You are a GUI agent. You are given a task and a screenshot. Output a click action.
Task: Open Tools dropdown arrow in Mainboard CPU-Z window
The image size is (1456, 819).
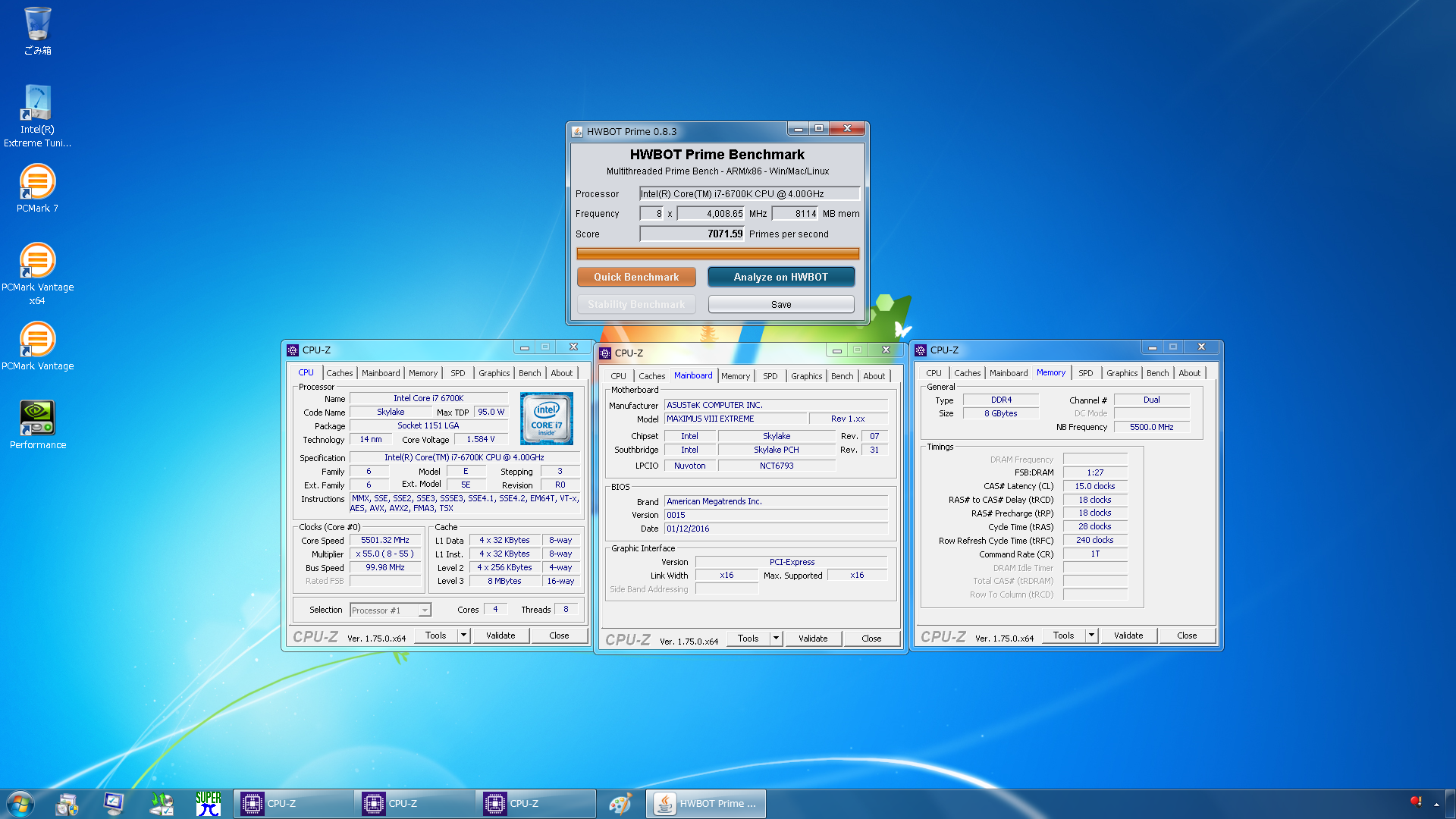[777, 639]
